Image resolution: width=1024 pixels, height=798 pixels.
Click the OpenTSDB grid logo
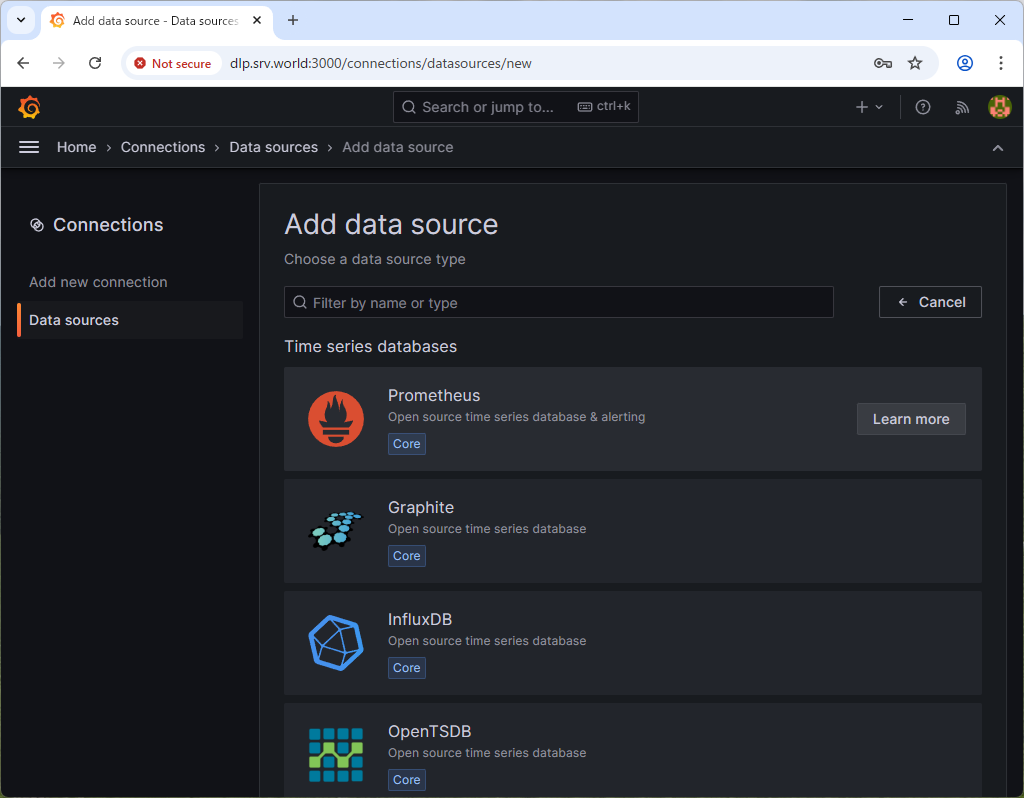(x=336, y=755)
